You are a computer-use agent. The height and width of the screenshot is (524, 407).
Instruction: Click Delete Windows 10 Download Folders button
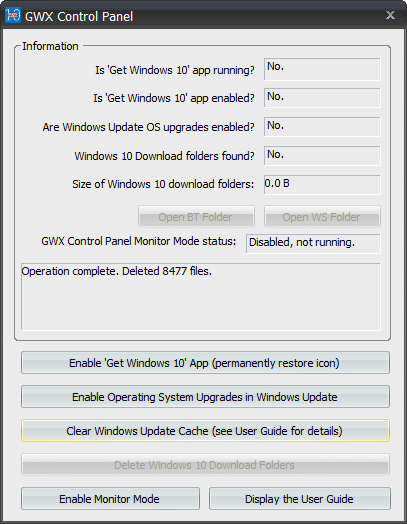(x=205, y=465)
